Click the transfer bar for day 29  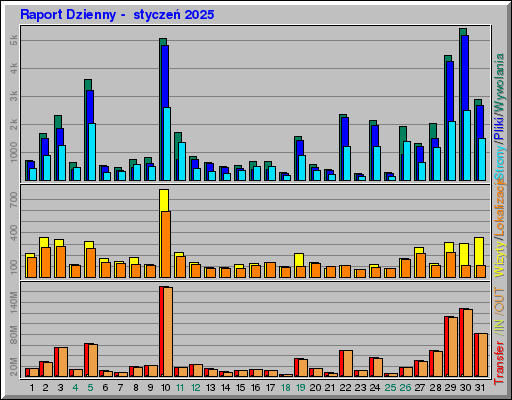(451, 347)
